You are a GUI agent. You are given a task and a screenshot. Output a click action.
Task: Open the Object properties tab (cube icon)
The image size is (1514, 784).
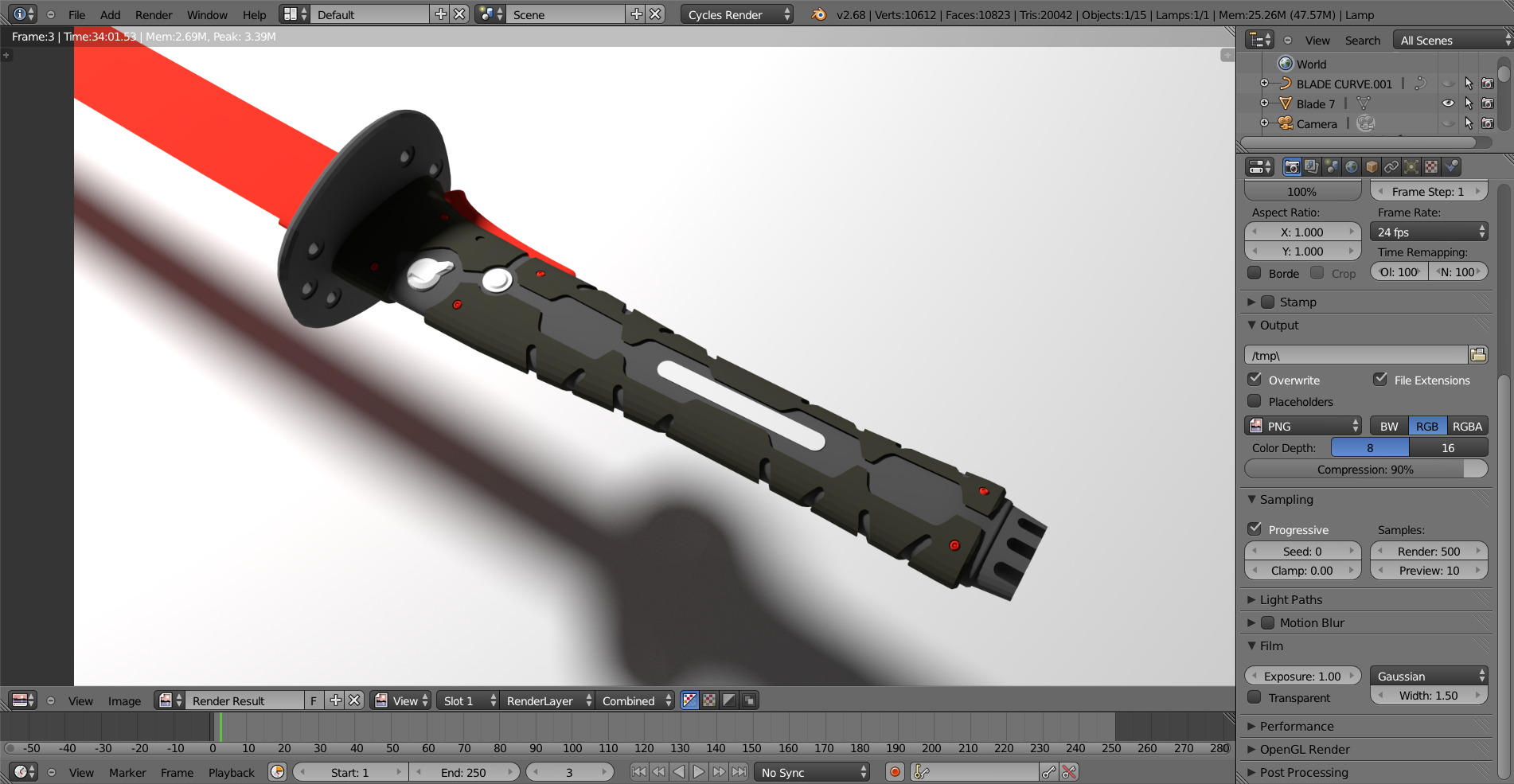[1372, 166]
